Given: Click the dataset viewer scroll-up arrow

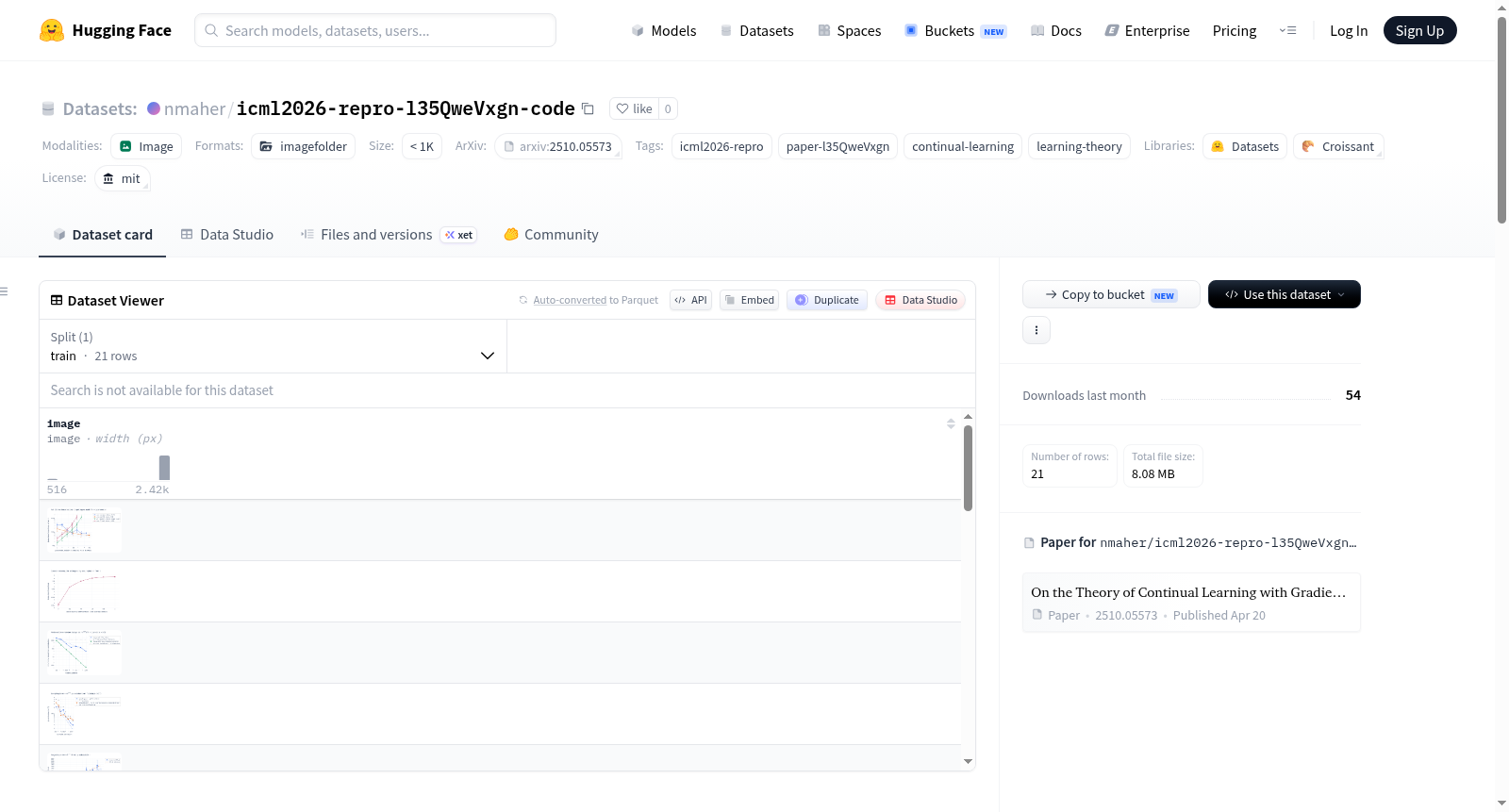Looking at the screenshot, I should (968, 416).
